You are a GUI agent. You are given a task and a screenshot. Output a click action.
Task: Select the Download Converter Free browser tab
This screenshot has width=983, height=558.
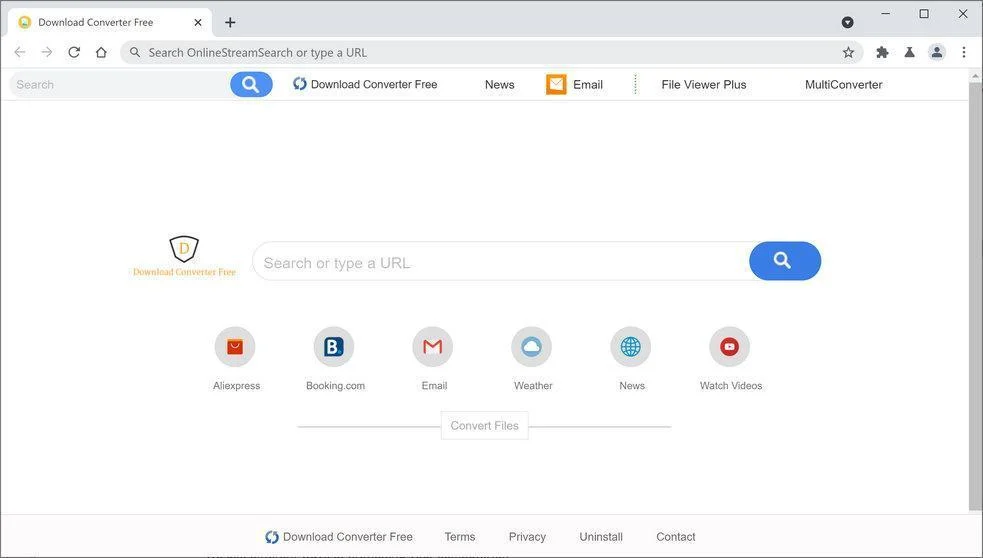click(x=111, y=23)
